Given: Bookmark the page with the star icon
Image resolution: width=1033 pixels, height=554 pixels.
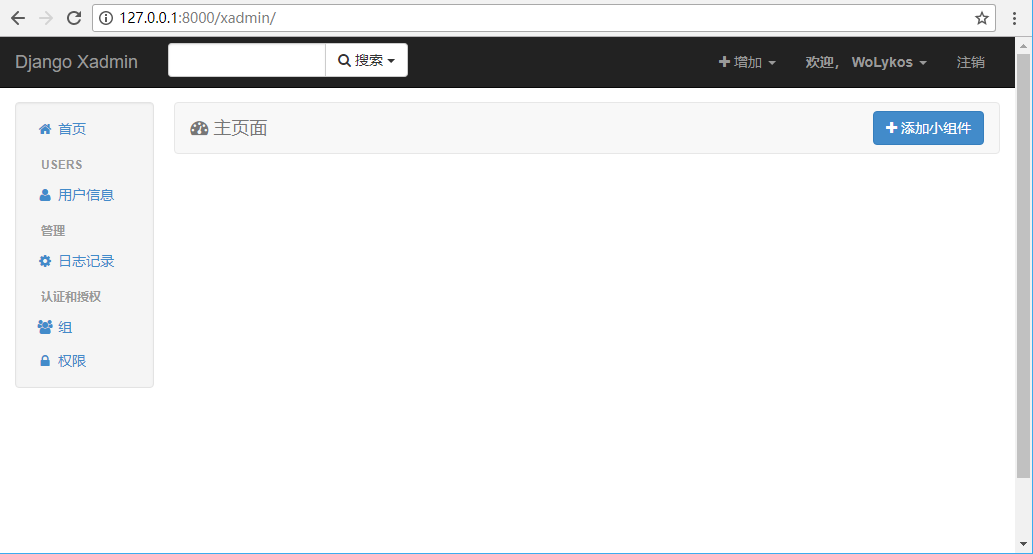Looking at the screenshot, I should coord(982,18).
